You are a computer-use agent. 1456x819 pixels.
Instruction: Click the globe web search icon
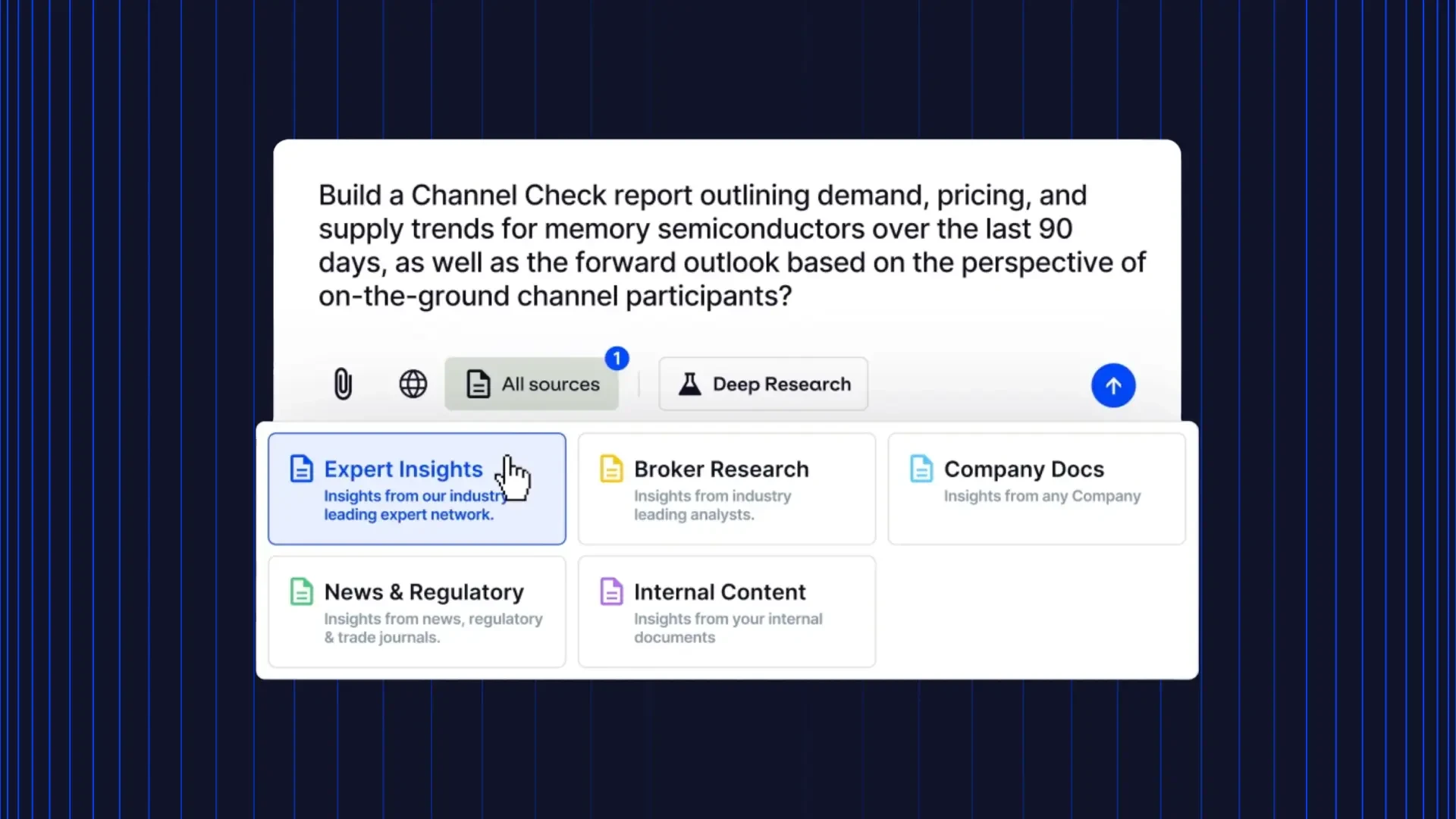(413, 384)
